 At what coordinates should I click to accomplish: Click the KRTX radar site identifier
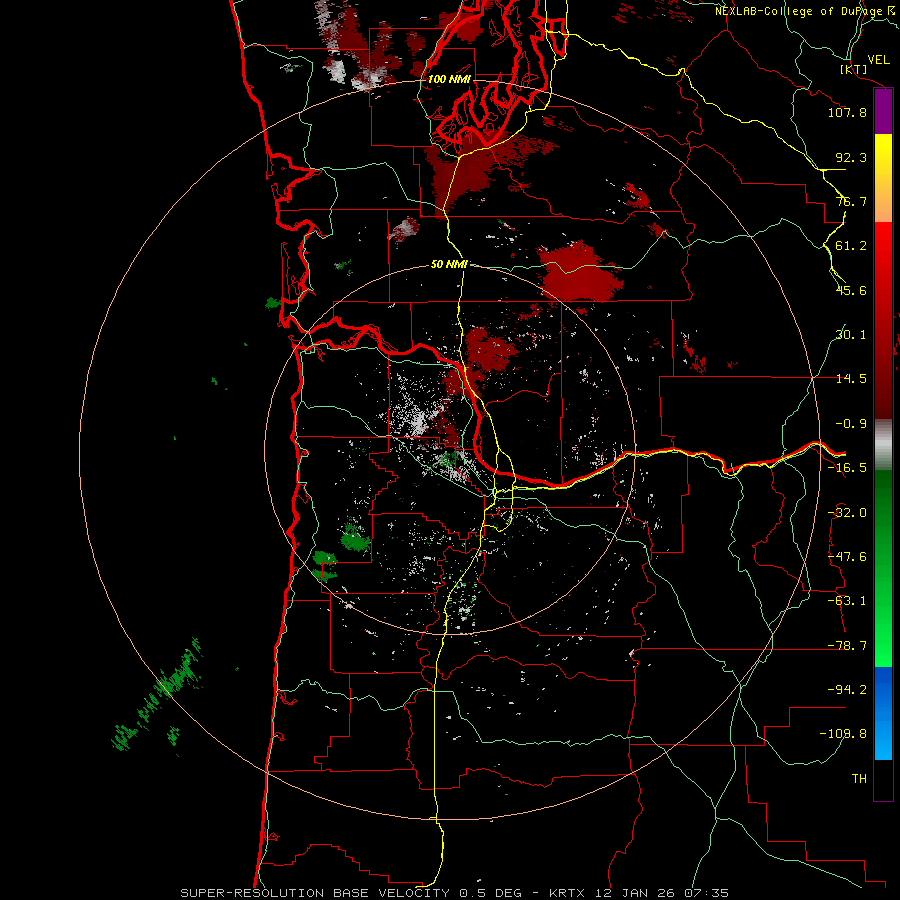tap(567, 893)
